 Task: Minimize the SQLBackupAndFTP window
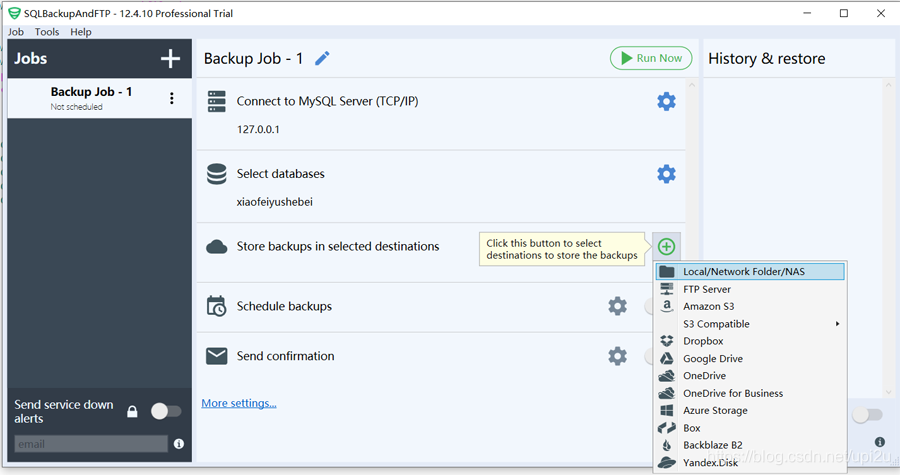pyautogui.click(x=807, y=13)
